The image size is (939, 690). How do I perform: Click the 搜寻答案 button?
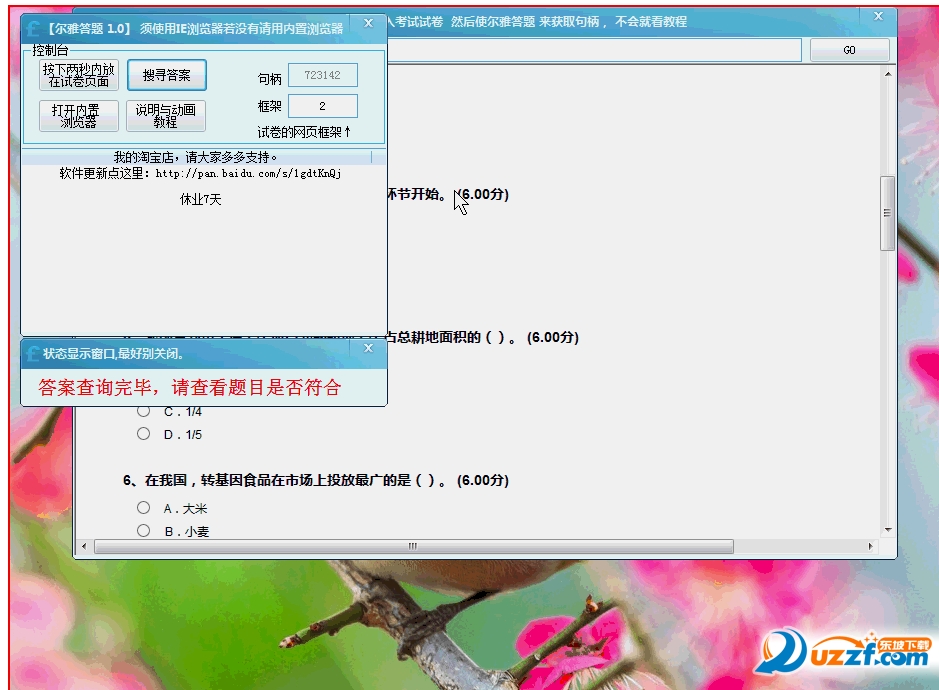pyautogui.click(x=166, y=75)
